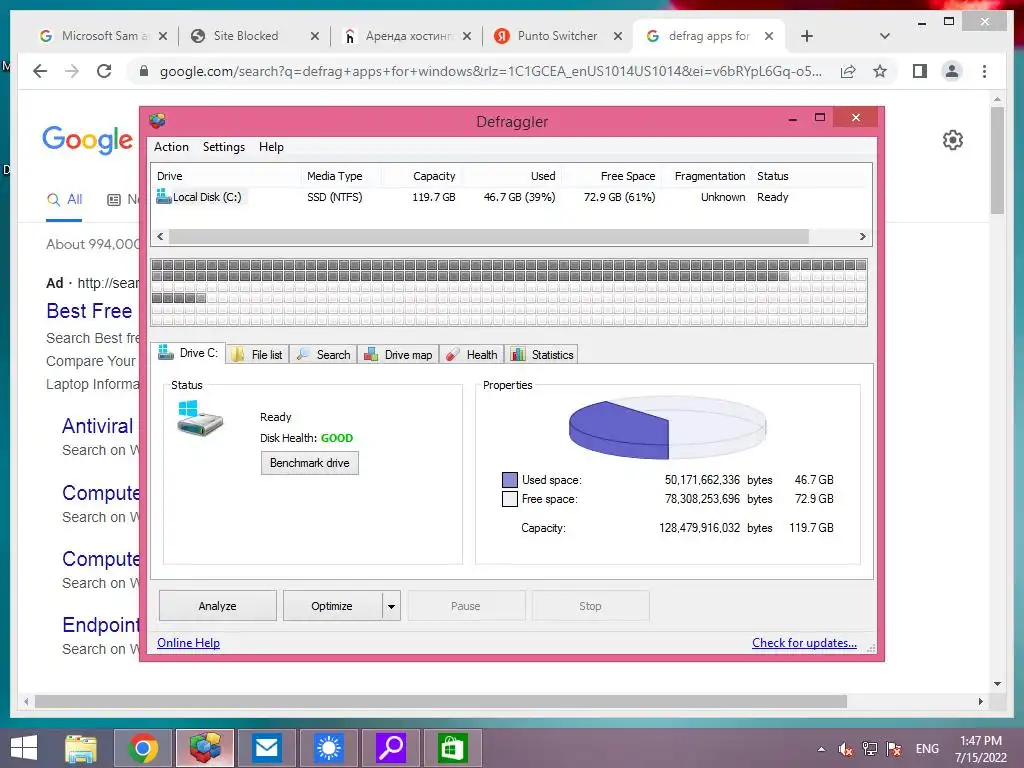This screenshot has width=1024, height=768.
Task: Select the Drive C: tab
Action: (188, 353)
